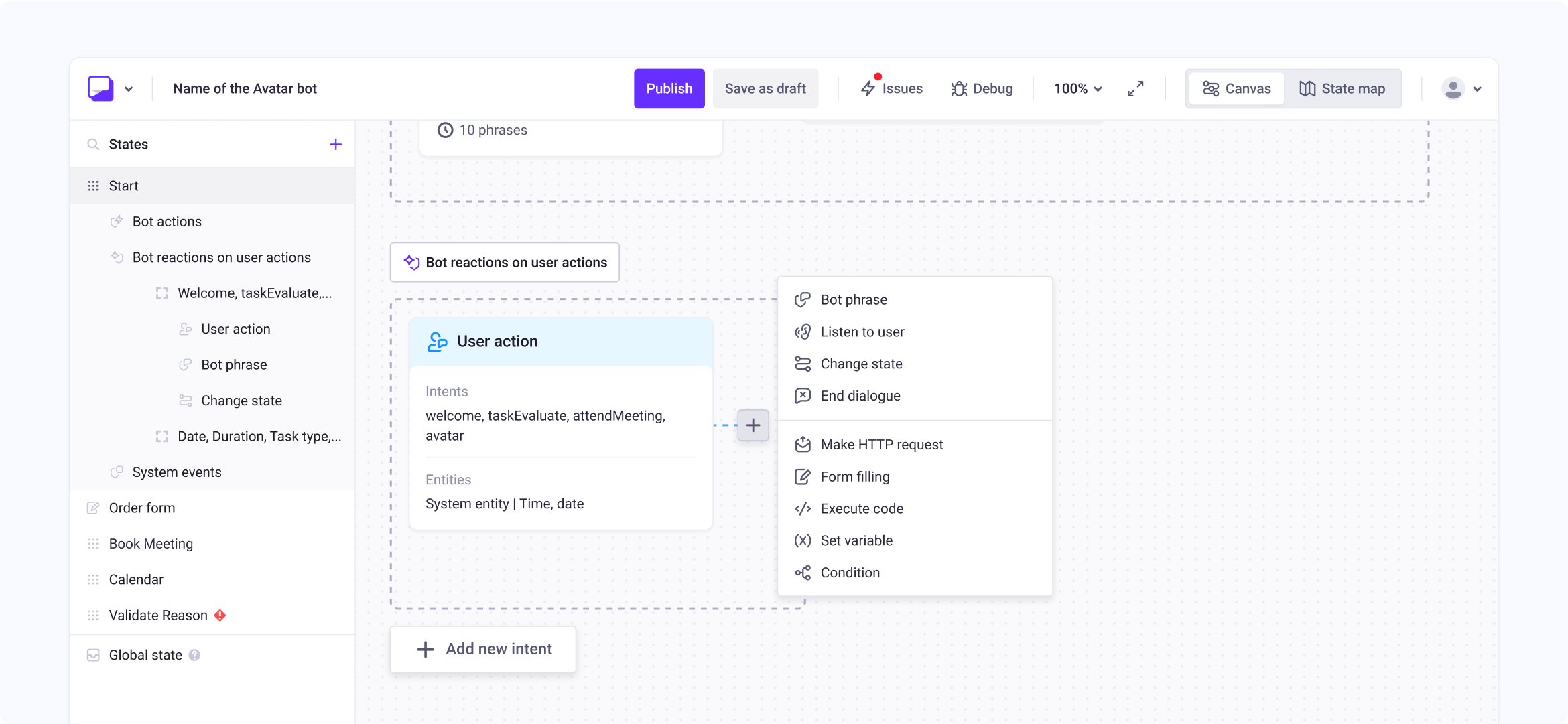Click the plus node after User action

pos(753,425)
